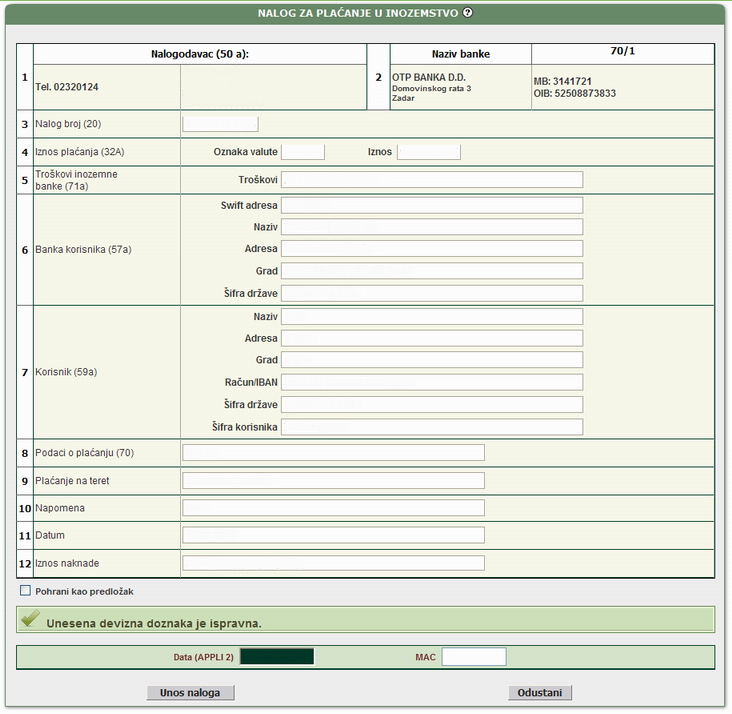Click the Šifra države field under Banka korisnika
The image size is (732, 714).
[432, 293]
